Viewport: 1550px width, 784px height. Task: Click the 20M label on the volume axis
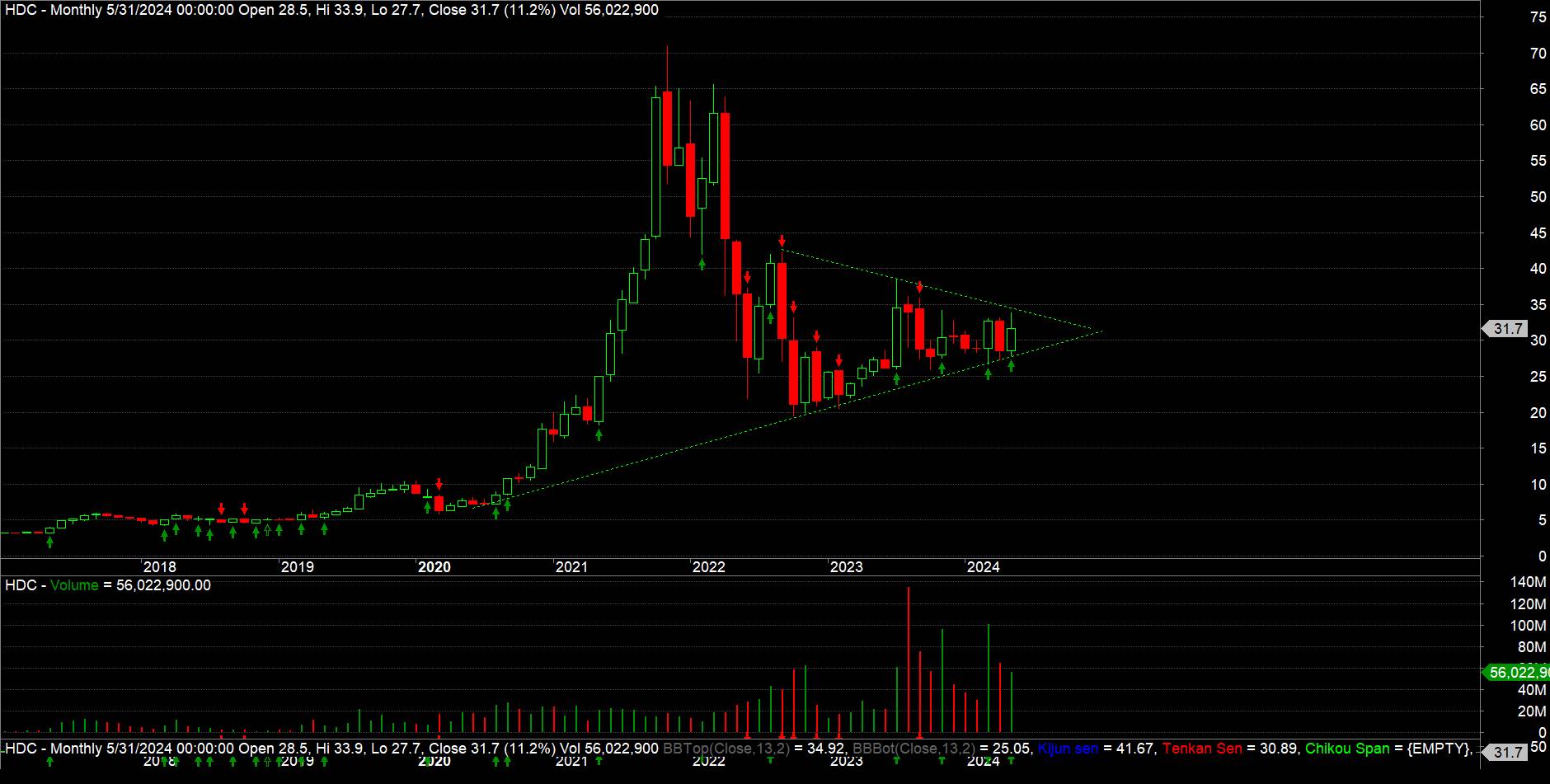pos(1531,711)
